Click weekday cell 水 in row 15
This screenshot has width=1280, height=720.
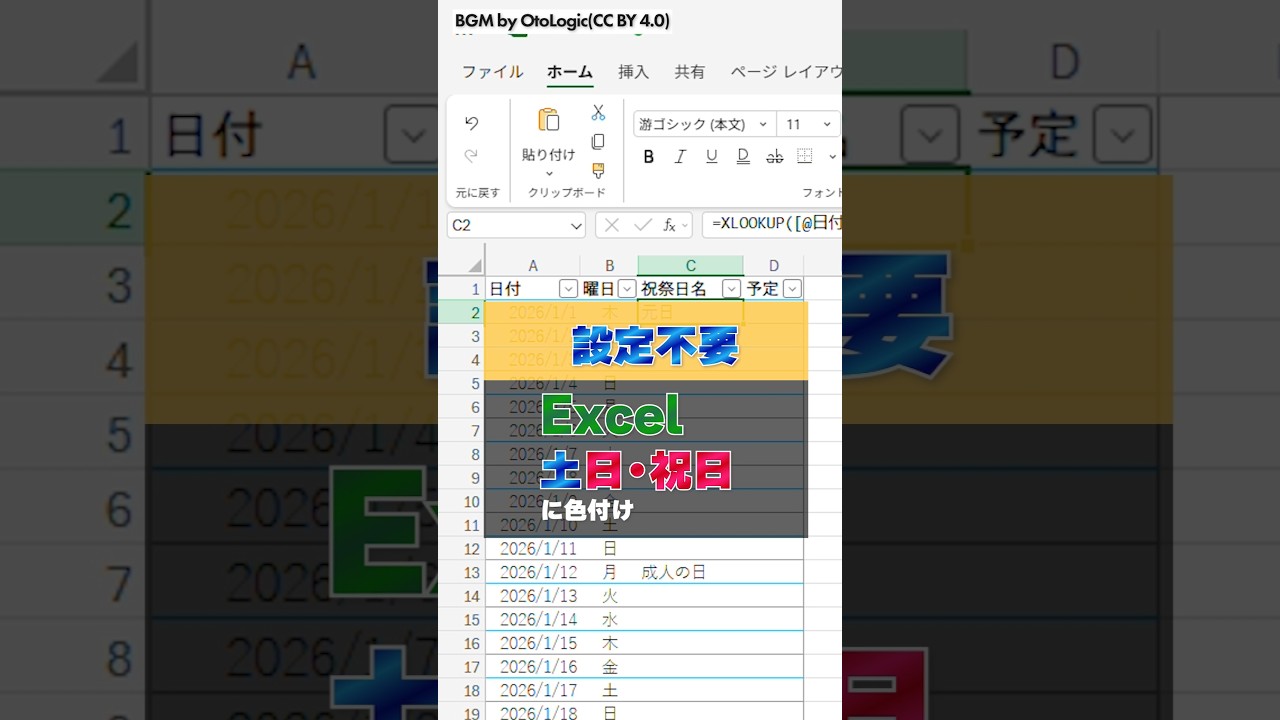coord(609,620)
